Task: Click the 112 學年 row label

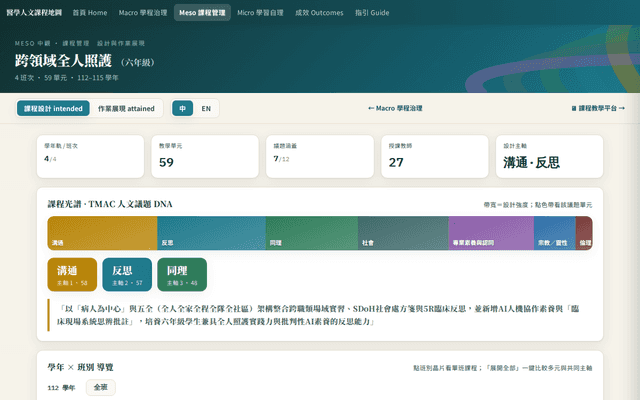Action: pyautogui.click(x=61, y=388)
